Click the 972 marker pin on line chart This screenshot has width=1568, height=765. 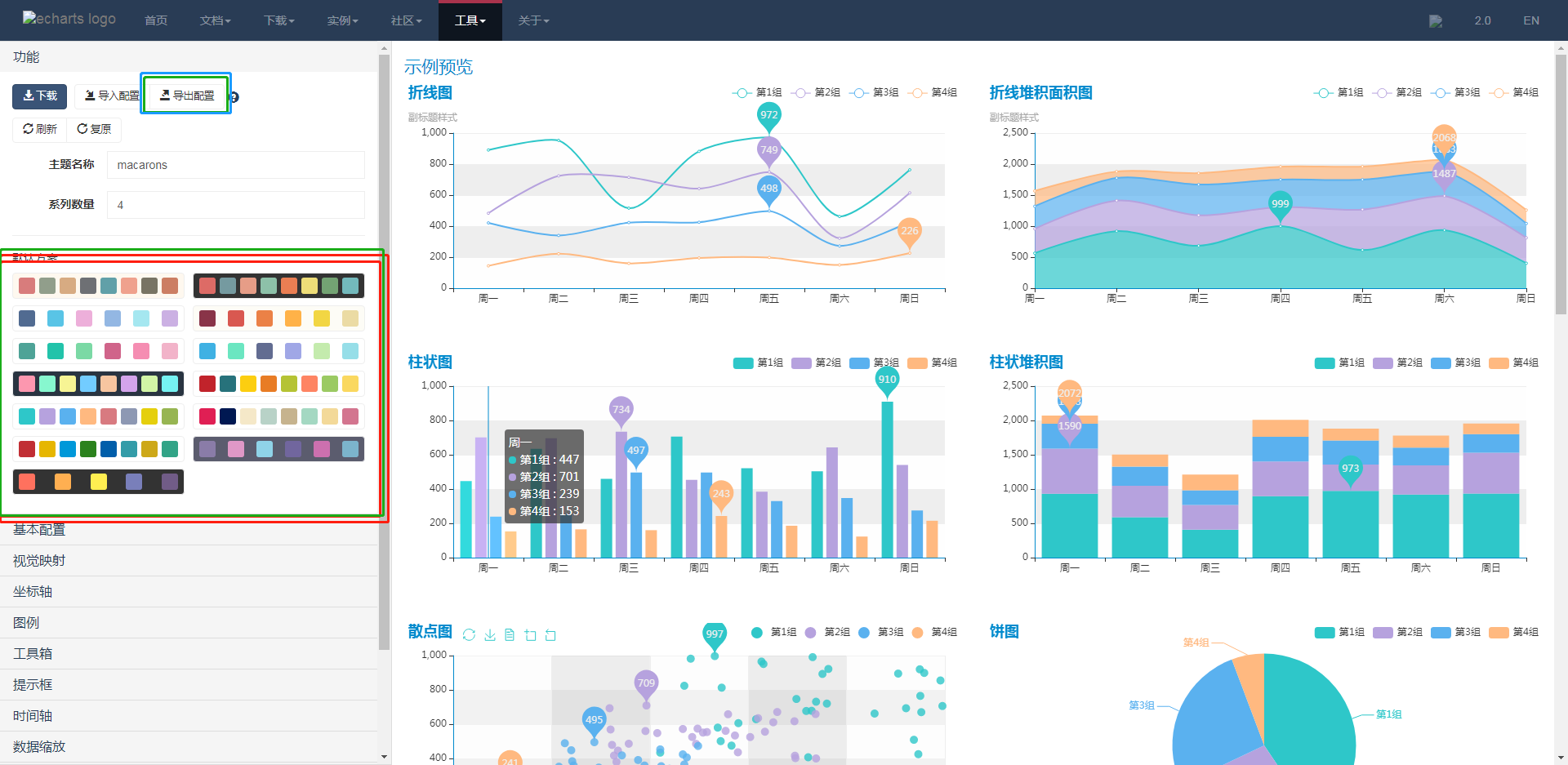(x=769, y=117)
